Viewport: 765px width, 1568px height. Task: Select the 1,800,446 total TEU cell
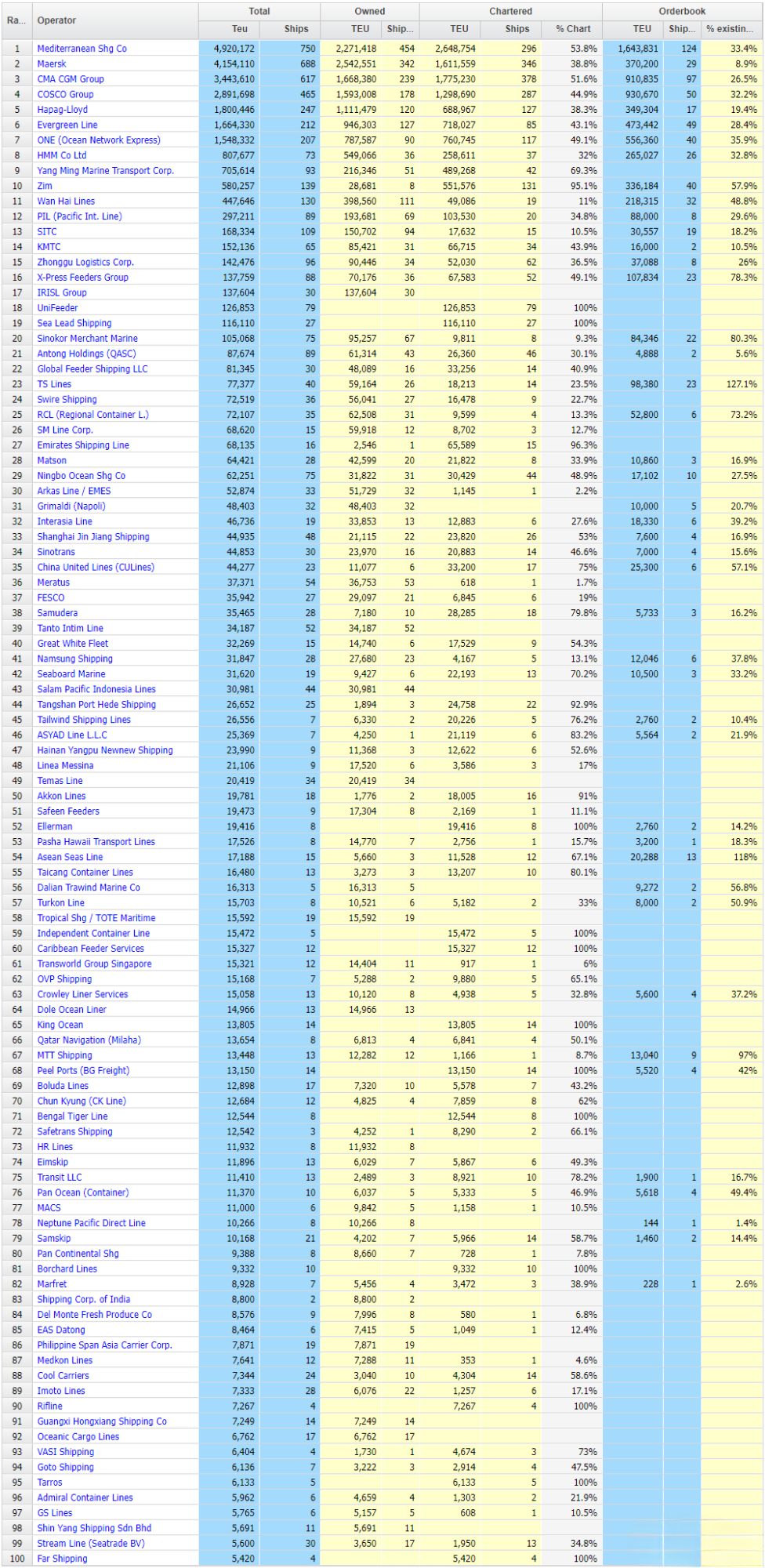click(x=229, y=110)
